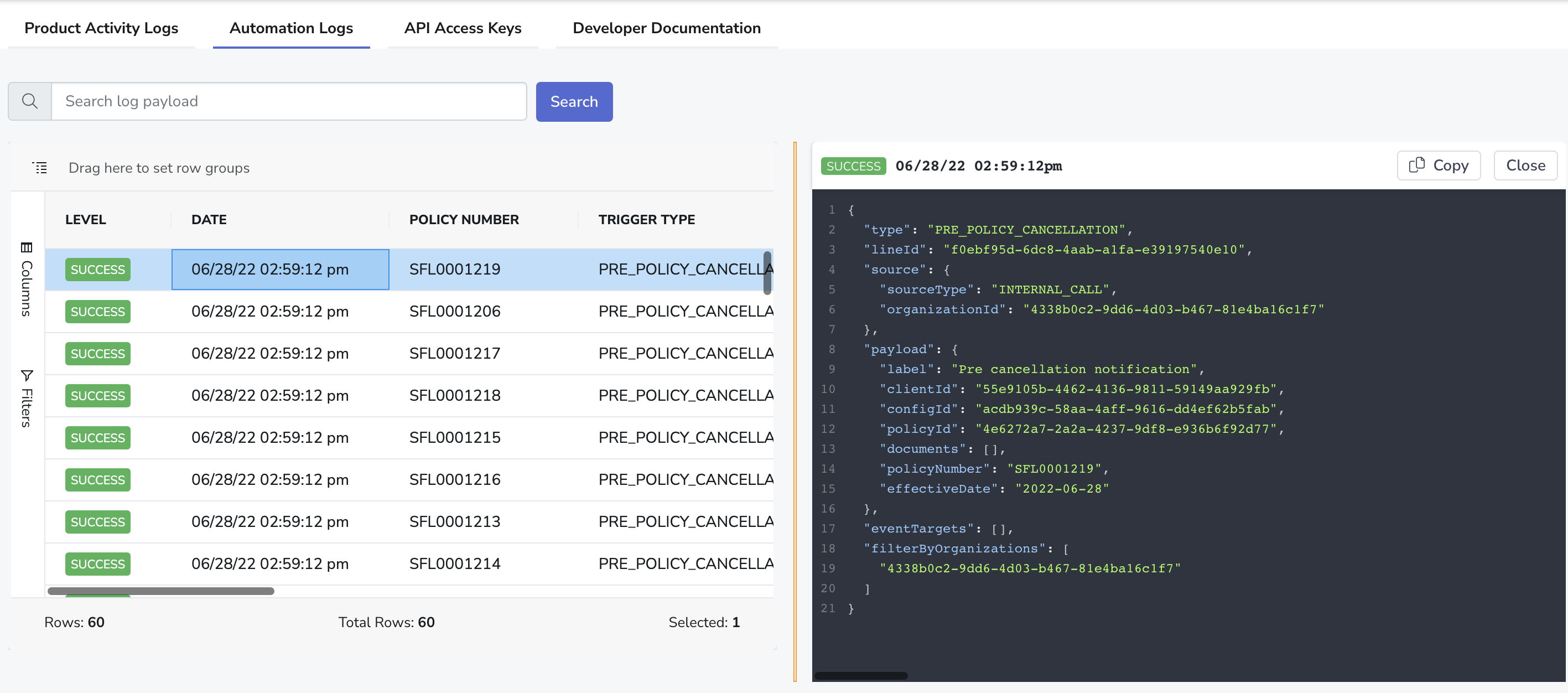This screenshot has width=1568, height=693.
Task: Select policy number SFL0001217 cell
Action: click(484, 353)
